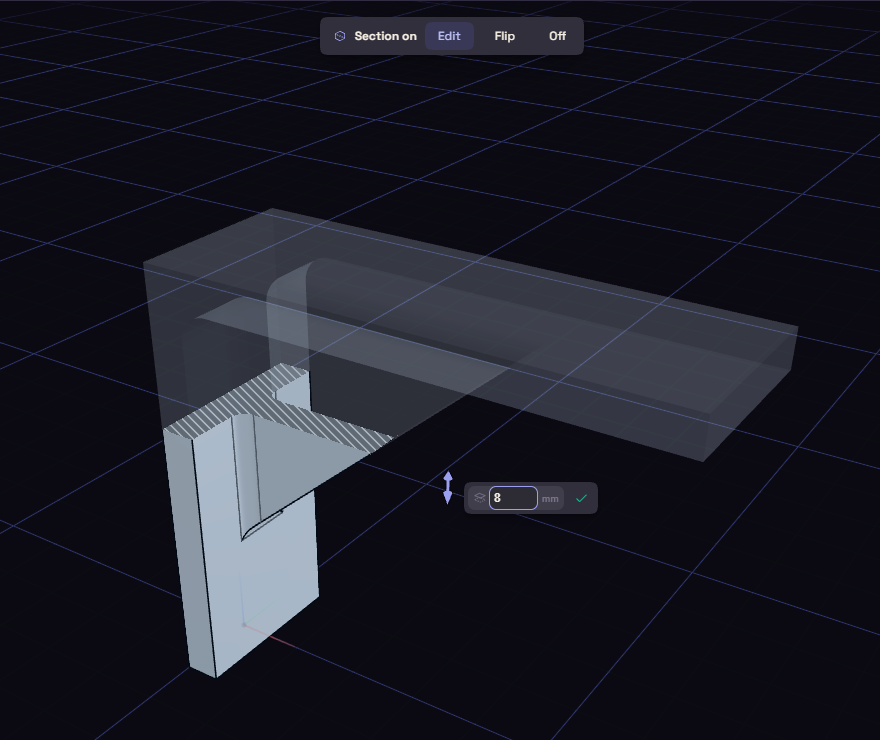
Task: Click the vertical double-arrow section handle
Action: point(448,488)
